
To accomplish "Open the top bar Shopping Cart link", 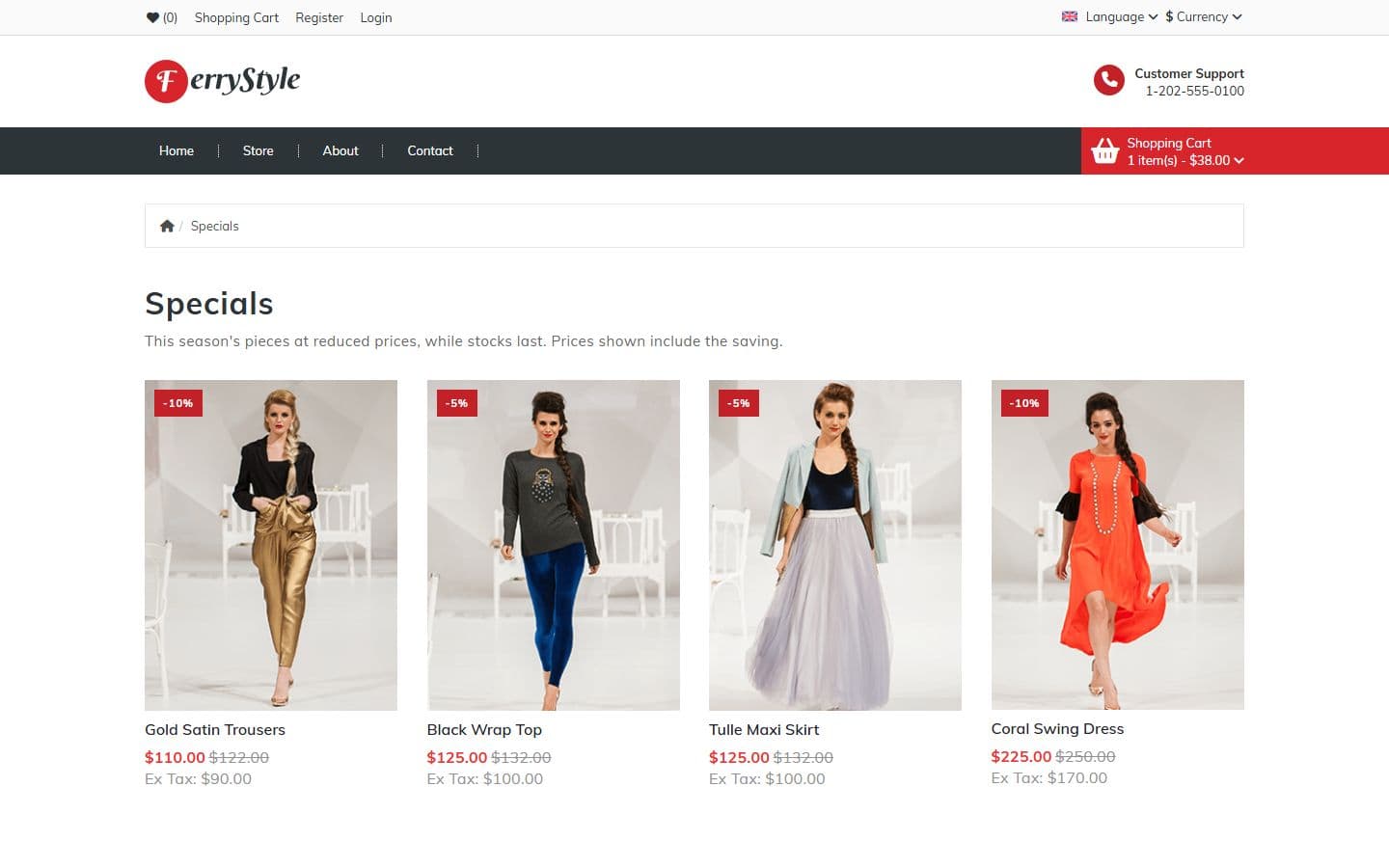I will tap(236, 17).
